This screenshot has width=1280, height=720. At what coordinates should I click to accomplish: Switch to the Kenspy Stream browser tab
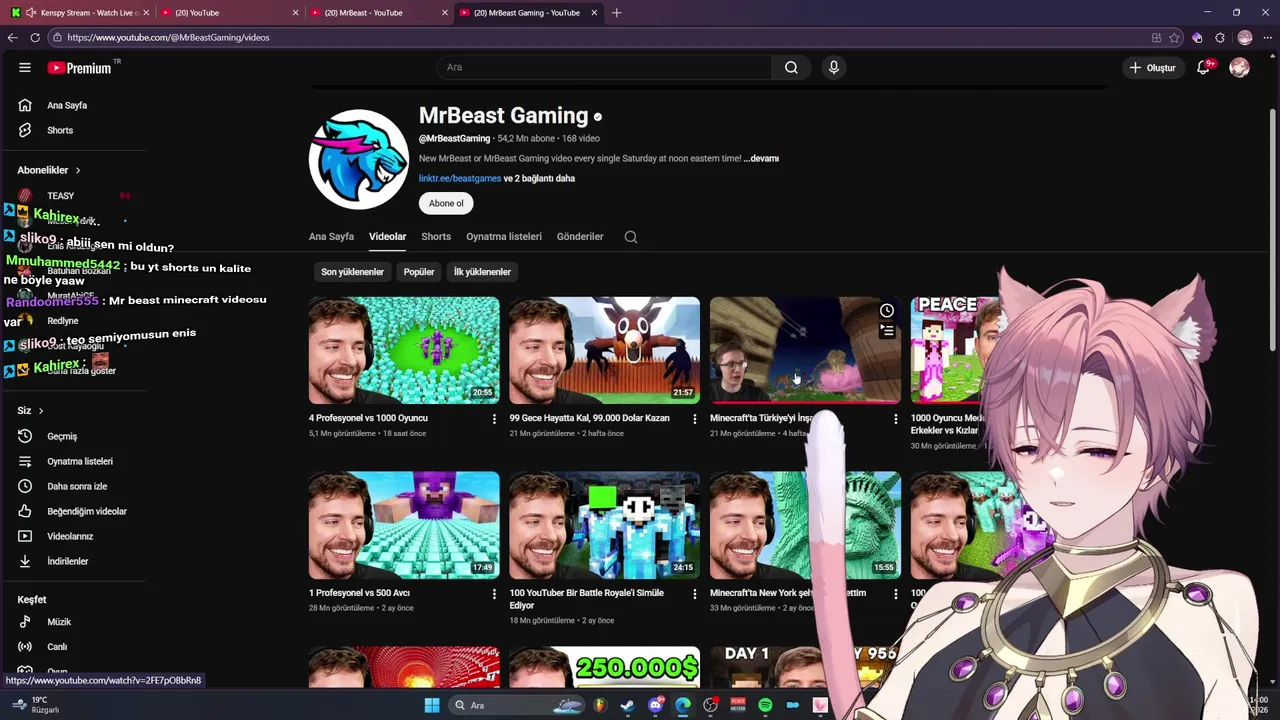[80, 13]
